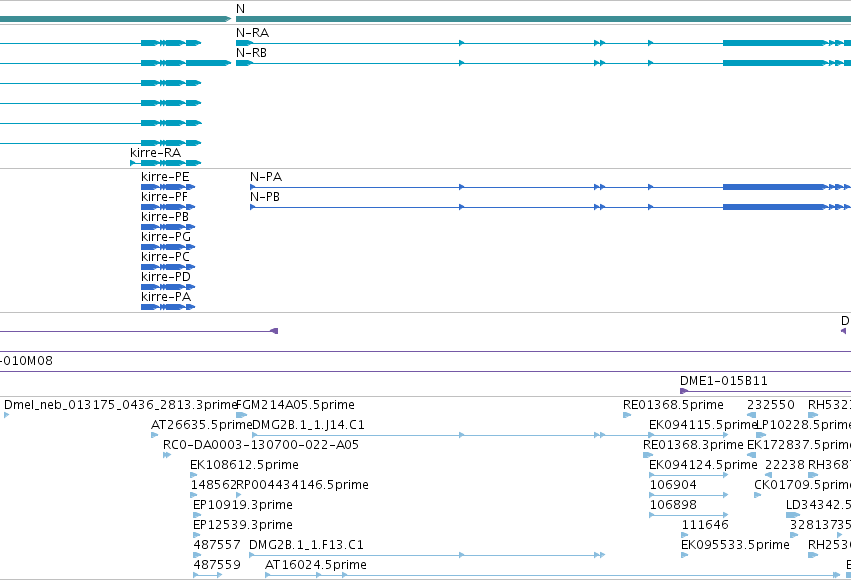Screen dimensions: 851x580
Task: Click the DMG2B.1_1.F13.C1 feature label
Action: click(x=306, y=545)
